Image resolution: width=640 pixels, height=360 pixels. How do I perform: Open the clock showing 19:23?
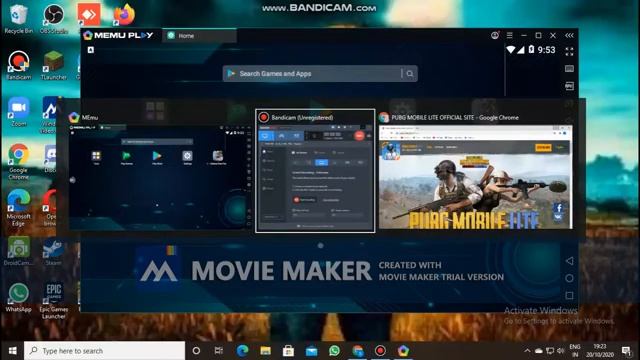(x=600, y=351)
